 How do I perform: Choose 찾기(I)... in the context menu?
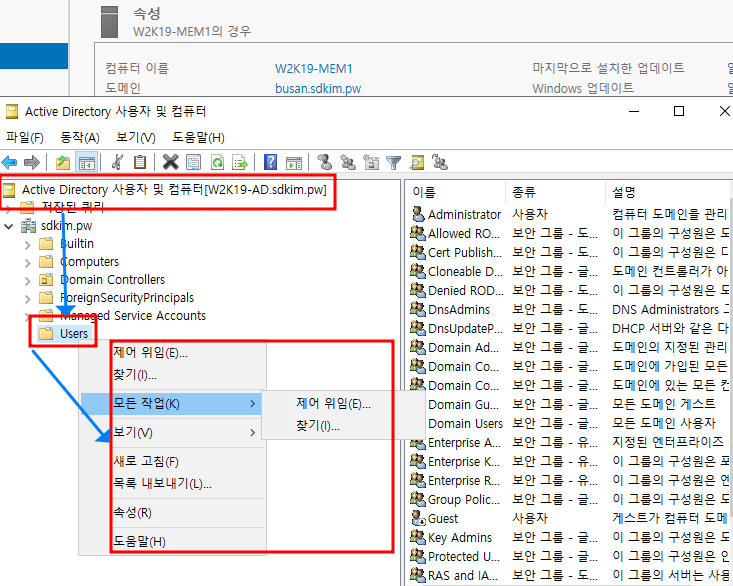(x=135, y=375)
